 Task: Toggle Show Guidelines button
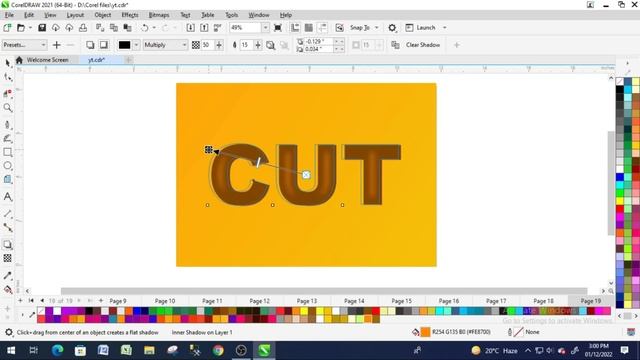(x=322, y=28)
